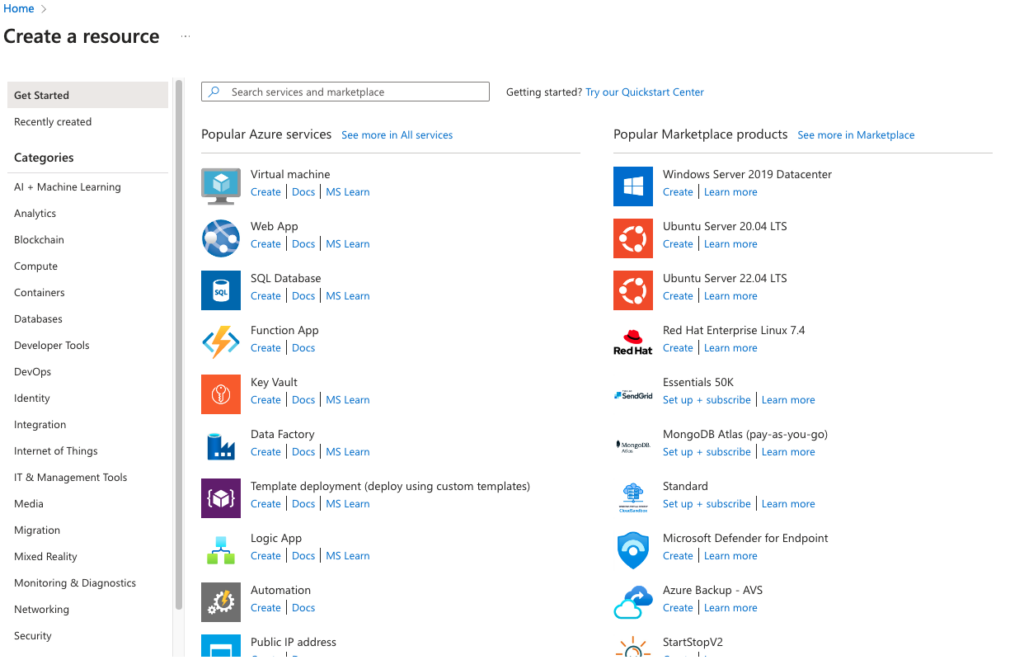Click Learn more for MongoDB Atlas
The width and height of the screenshot is (1024, 660).
[788, 452]
